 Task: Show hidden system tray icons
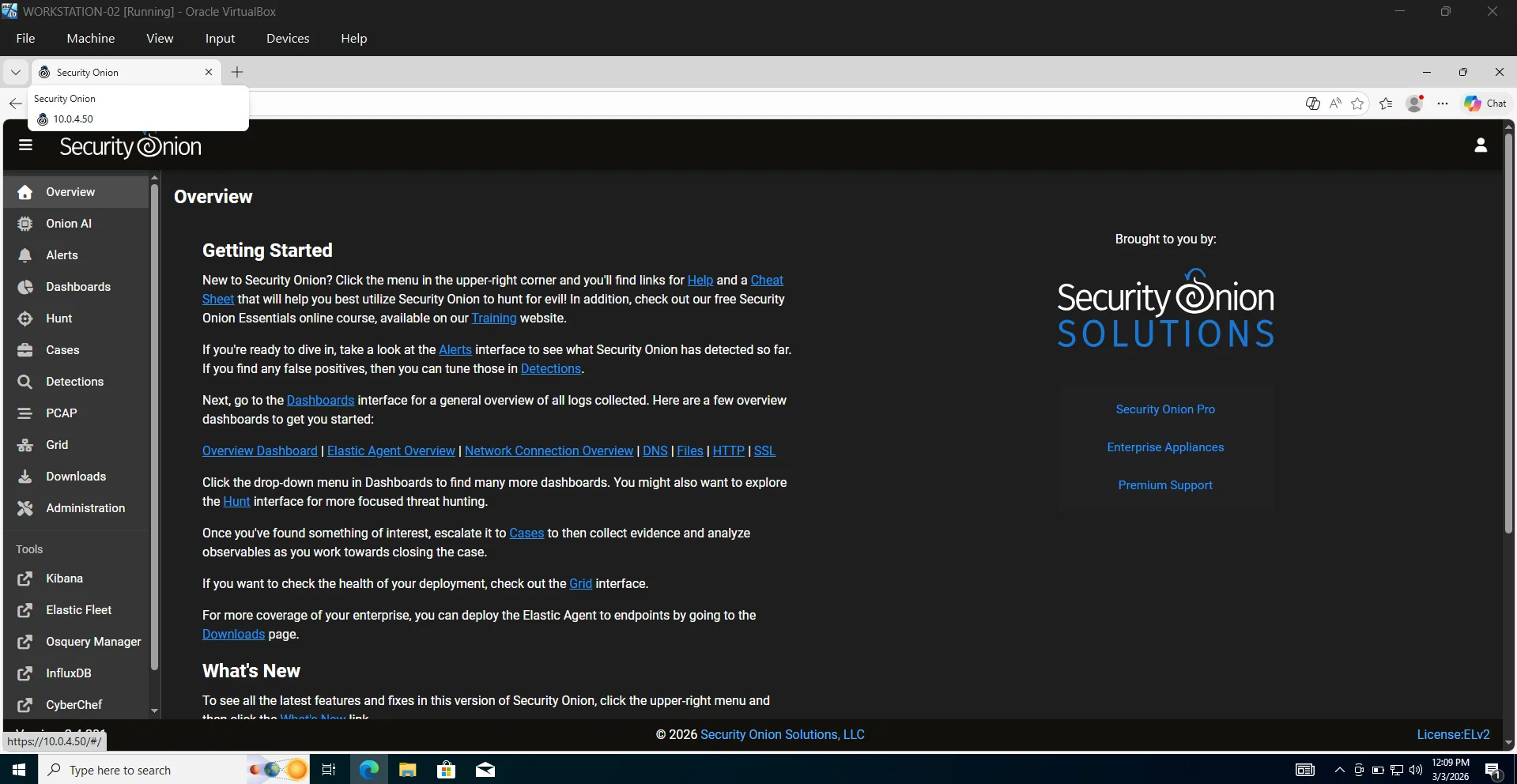(x=1339, y=770)
